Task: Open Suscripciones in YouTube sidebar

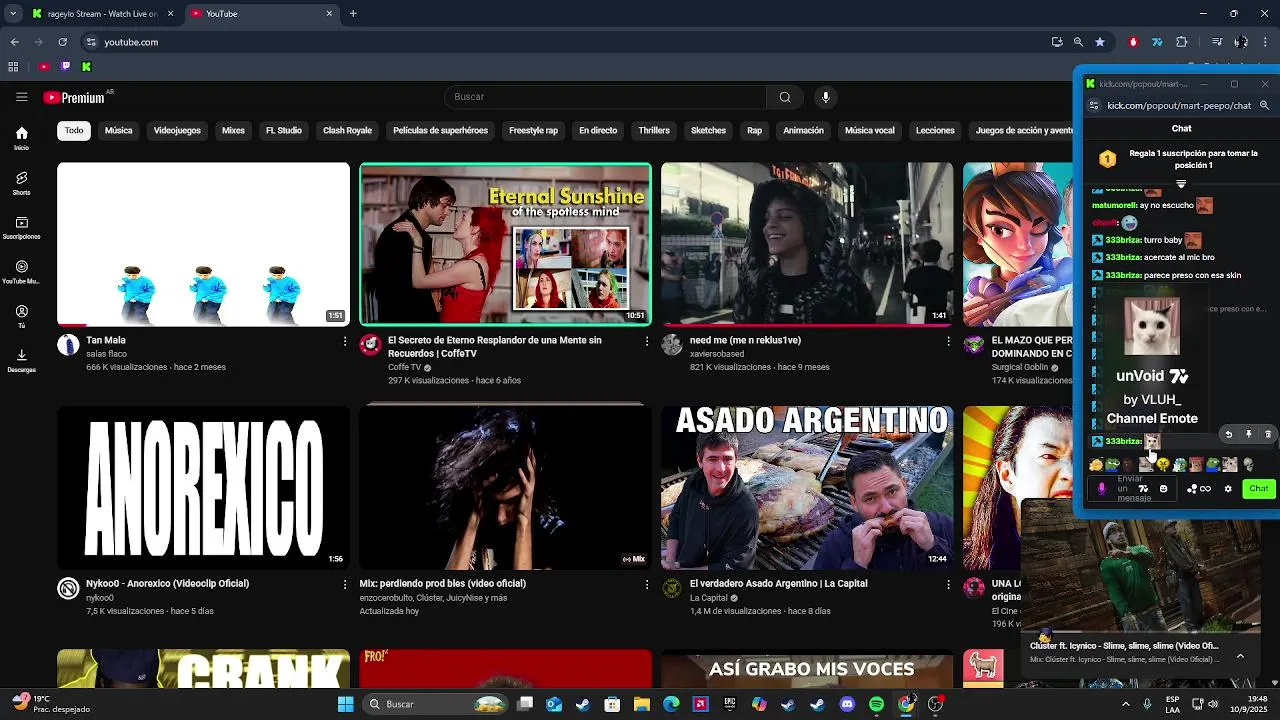Action: [21, 228]
